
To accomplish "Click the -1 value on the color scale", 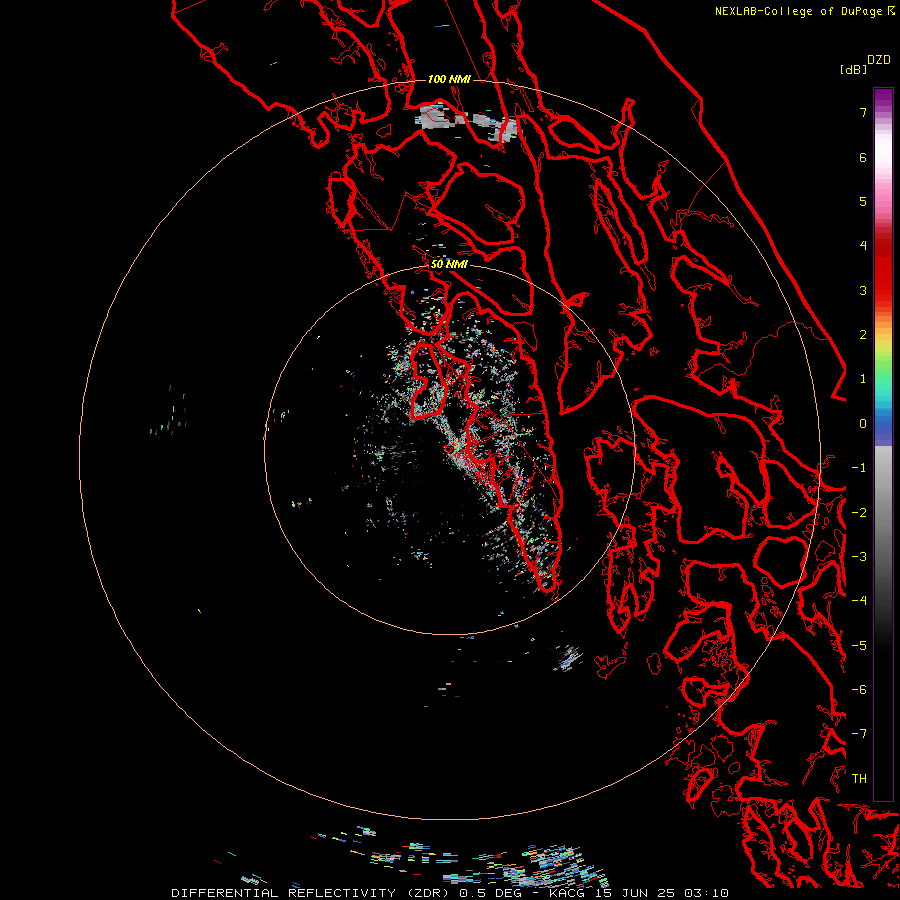I will point(859,468).
